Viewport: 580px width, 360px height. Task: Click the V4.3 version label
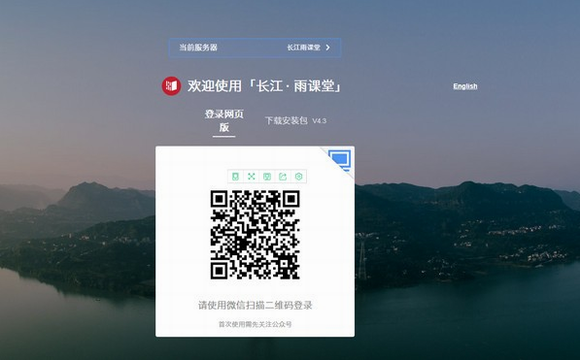pos(319,121)
